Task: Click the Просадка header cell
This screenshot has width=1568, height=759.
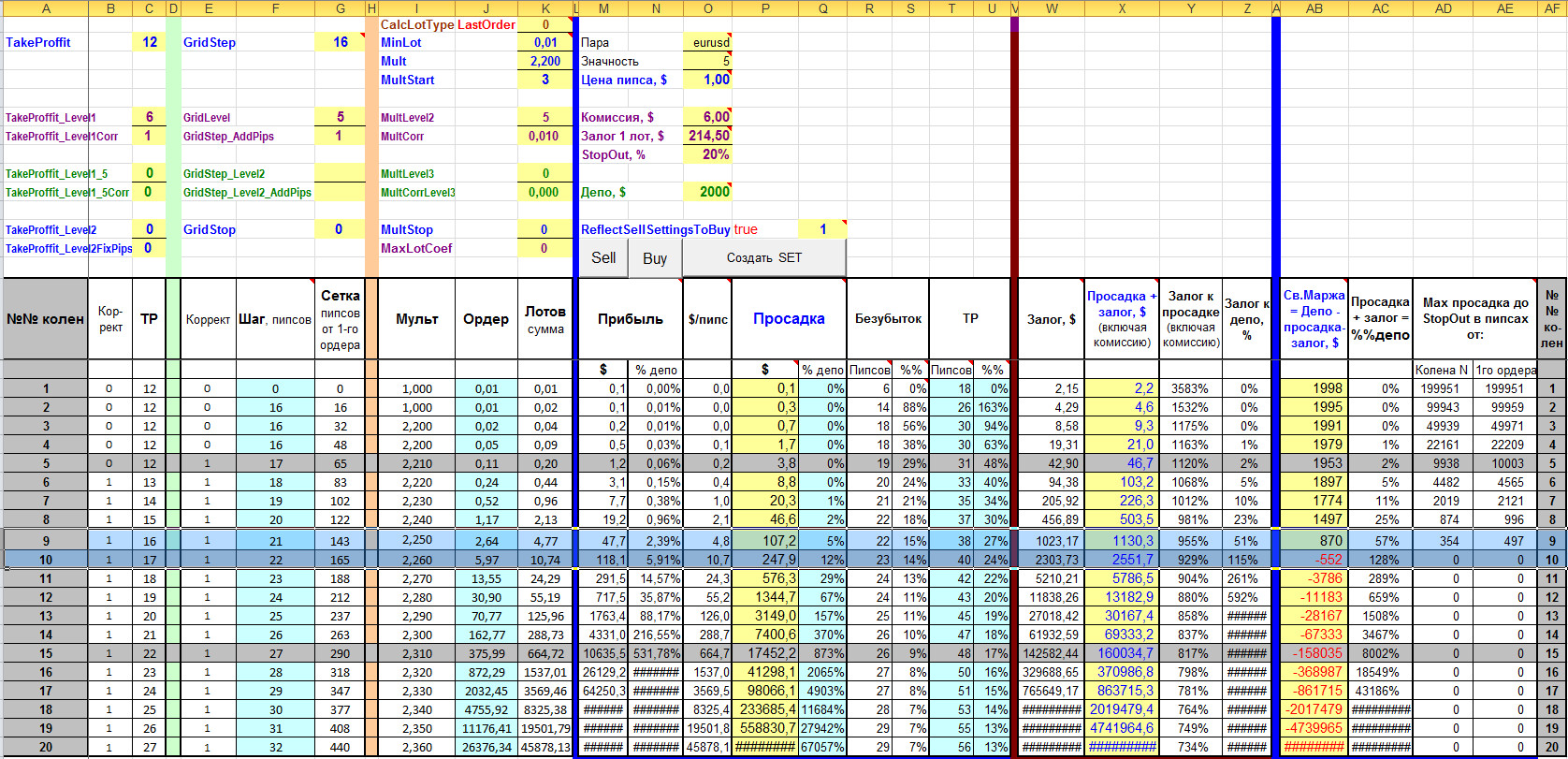Action: pyautogui.click(x=789, y=318)
